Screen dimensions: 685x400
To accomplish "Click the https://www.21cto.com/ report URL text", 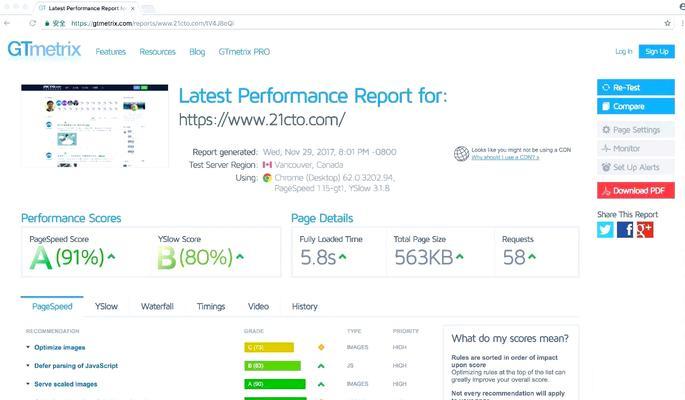I will click(262, 119).
